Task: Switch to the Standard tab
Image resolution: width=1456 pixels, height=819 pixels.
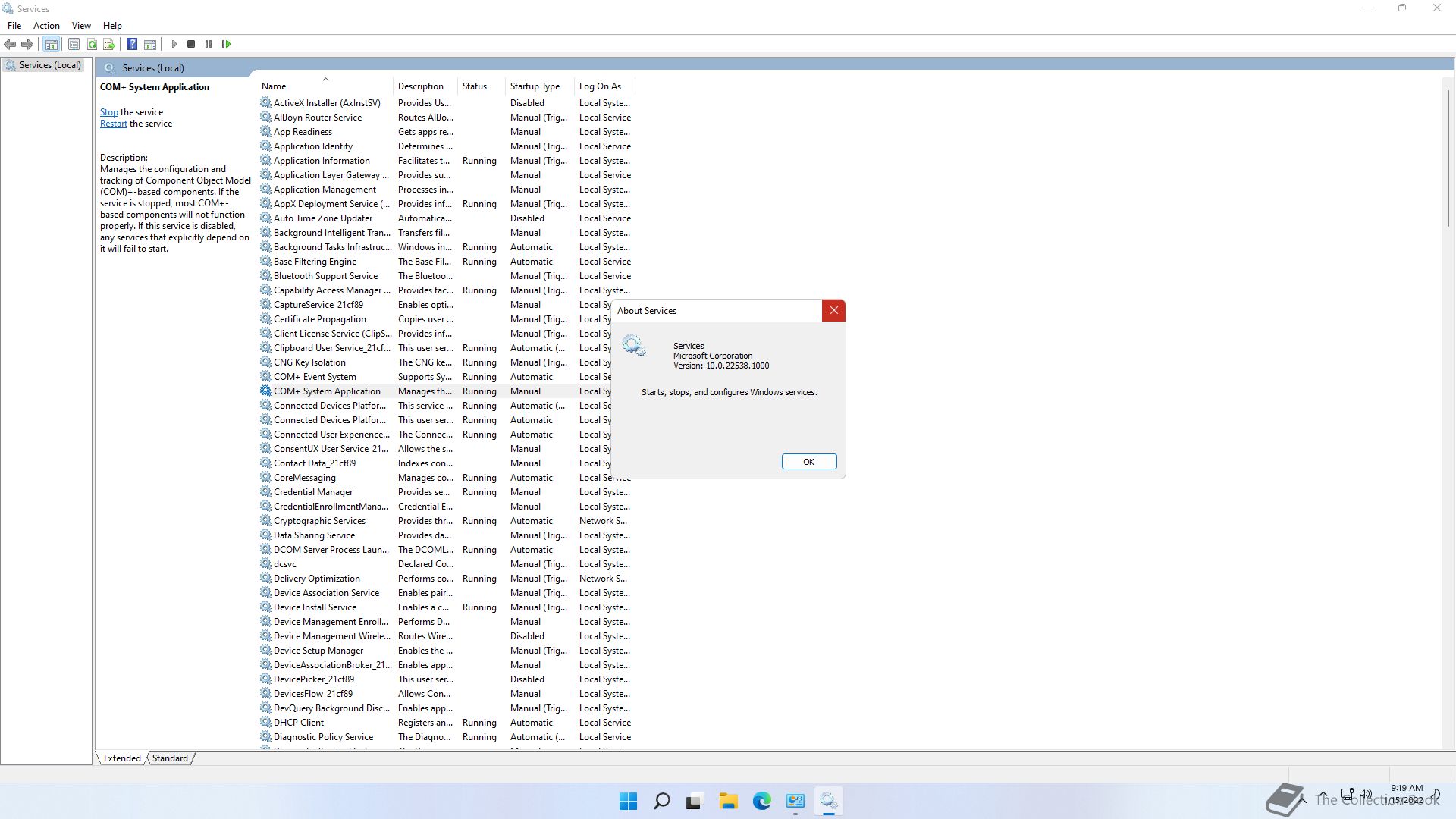Action: [170, 758]
